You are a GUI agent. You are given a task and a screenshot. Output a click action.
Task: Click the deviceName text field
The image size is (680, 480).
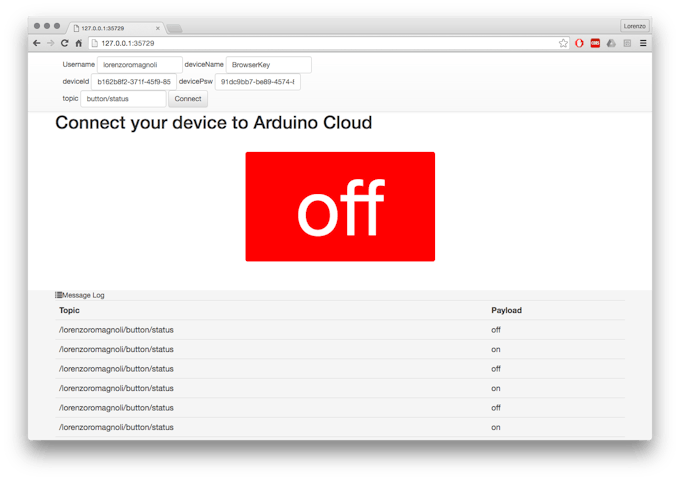(x=268, y=65)
